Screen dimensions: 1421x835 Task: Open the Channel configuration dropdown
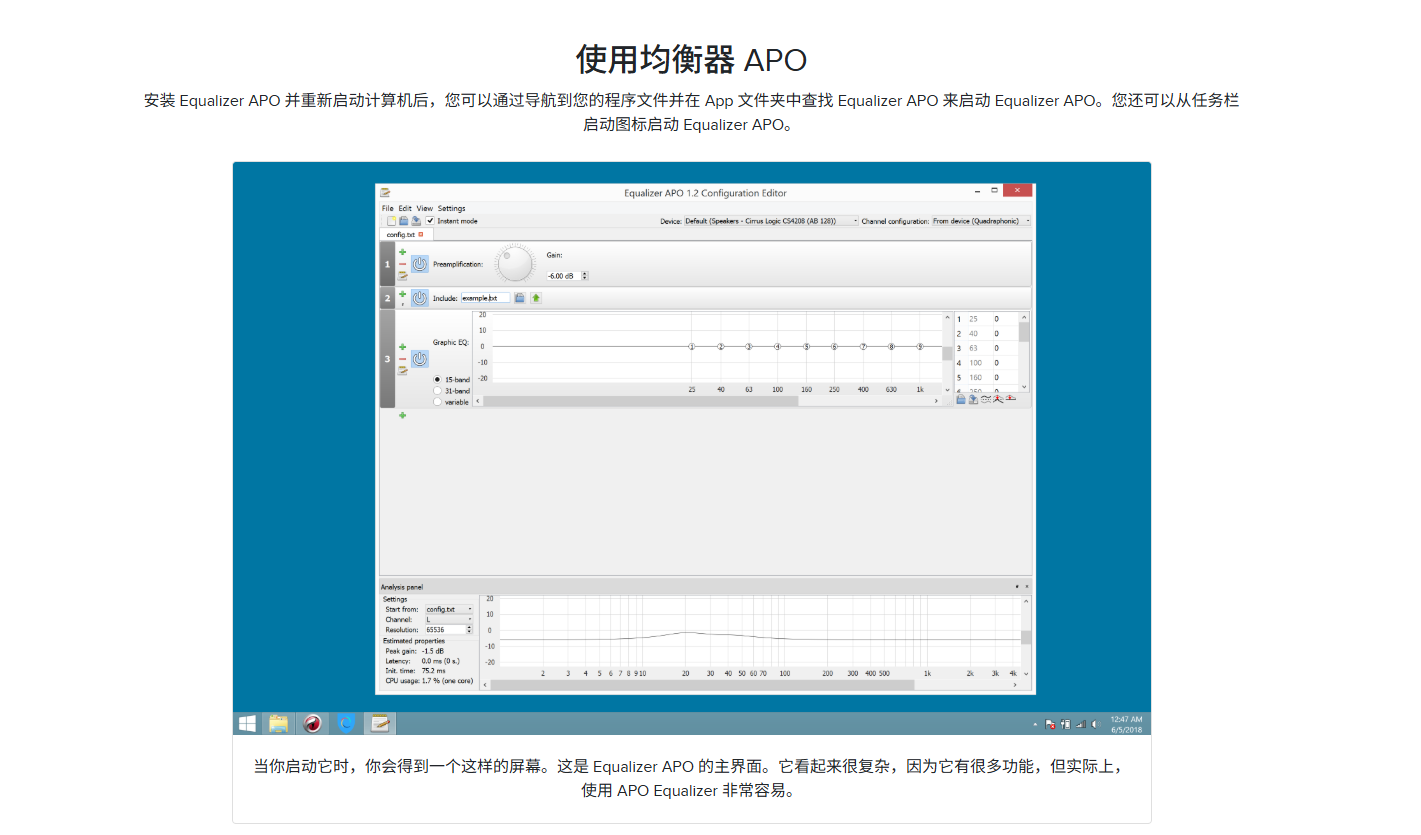[981, 221]
